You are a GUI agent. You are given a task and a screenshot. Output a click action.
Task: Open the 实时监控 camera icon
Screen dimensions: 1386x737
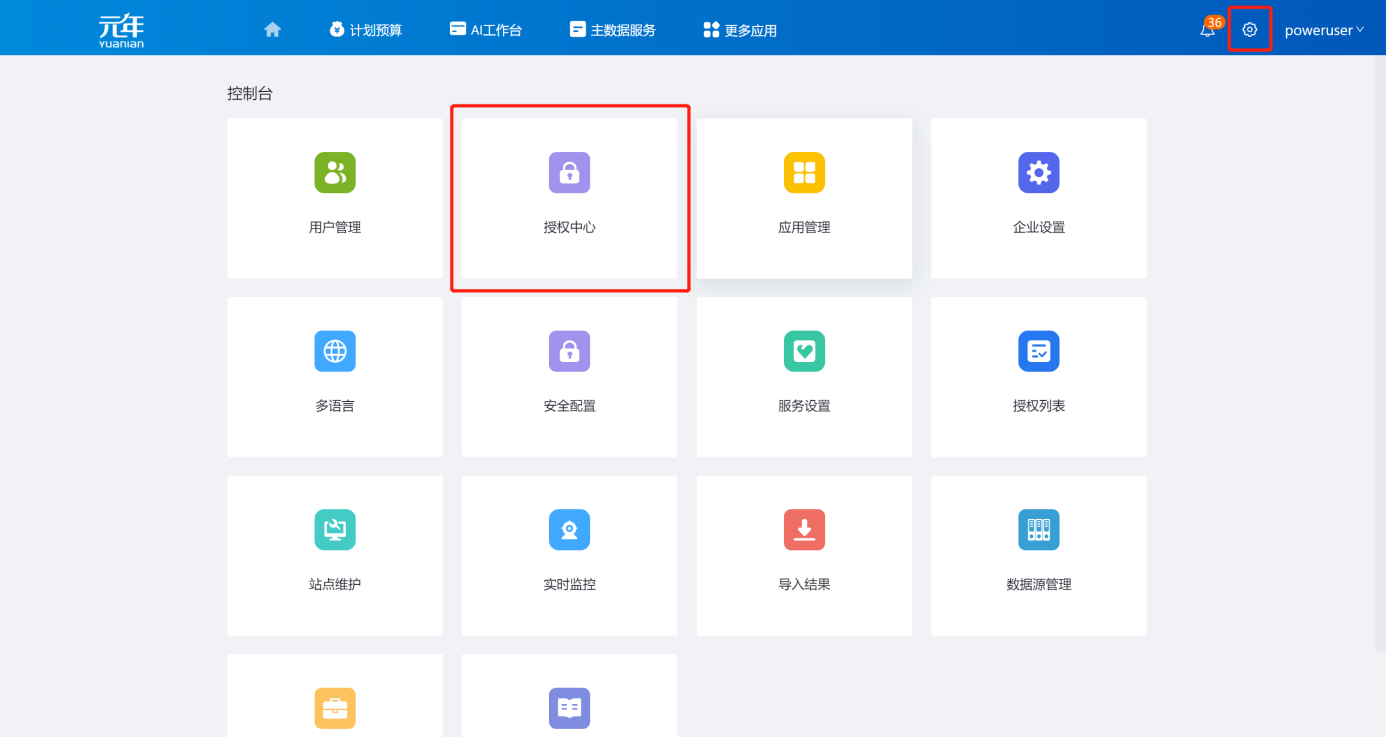569,530
